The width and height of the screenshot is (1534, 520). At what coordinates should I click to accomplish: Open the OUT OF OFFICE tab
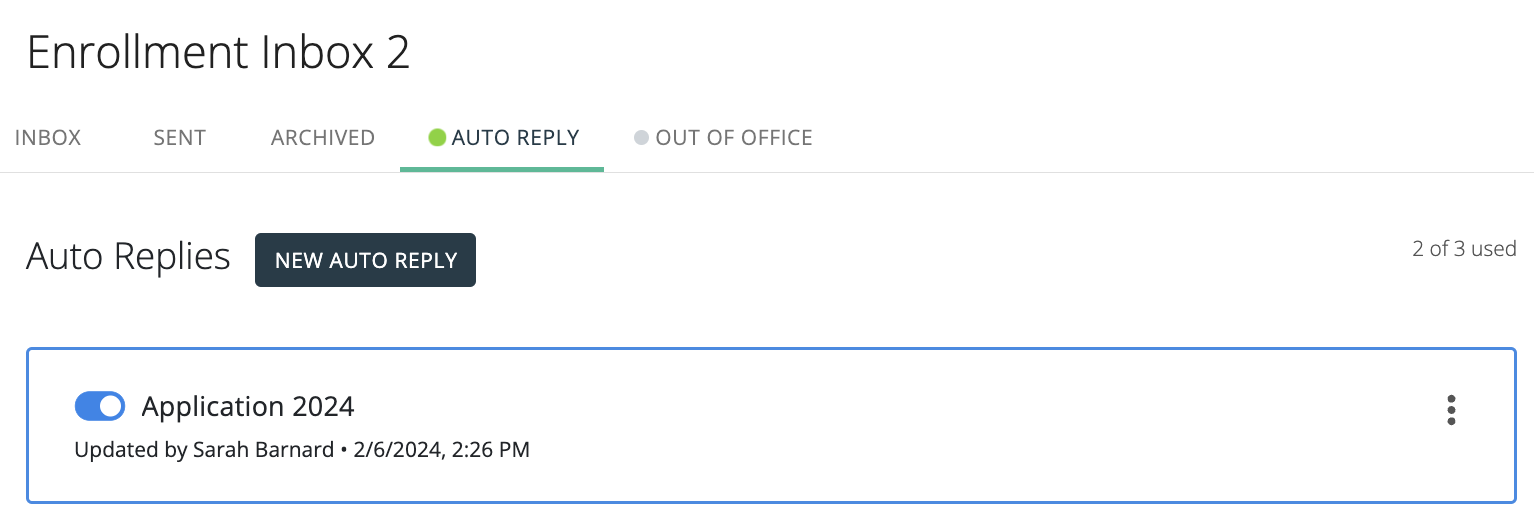pyautogui.click(x=733, y=138)
